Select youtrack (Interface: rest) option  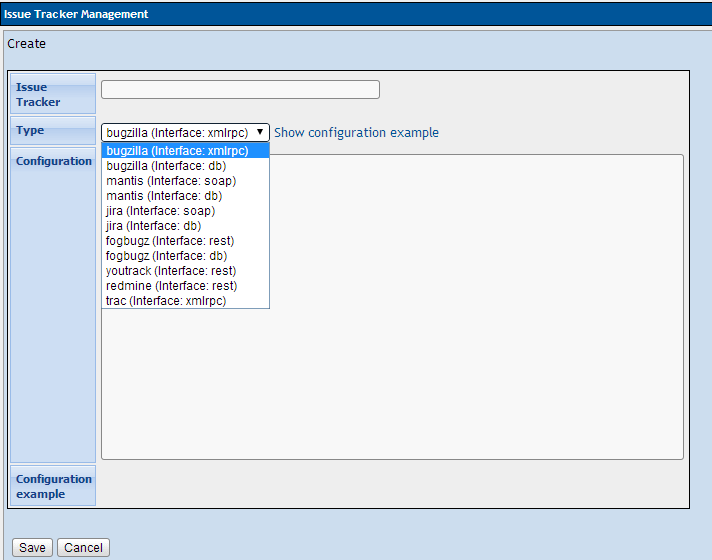pyautogui.click(x=185, y=271)
